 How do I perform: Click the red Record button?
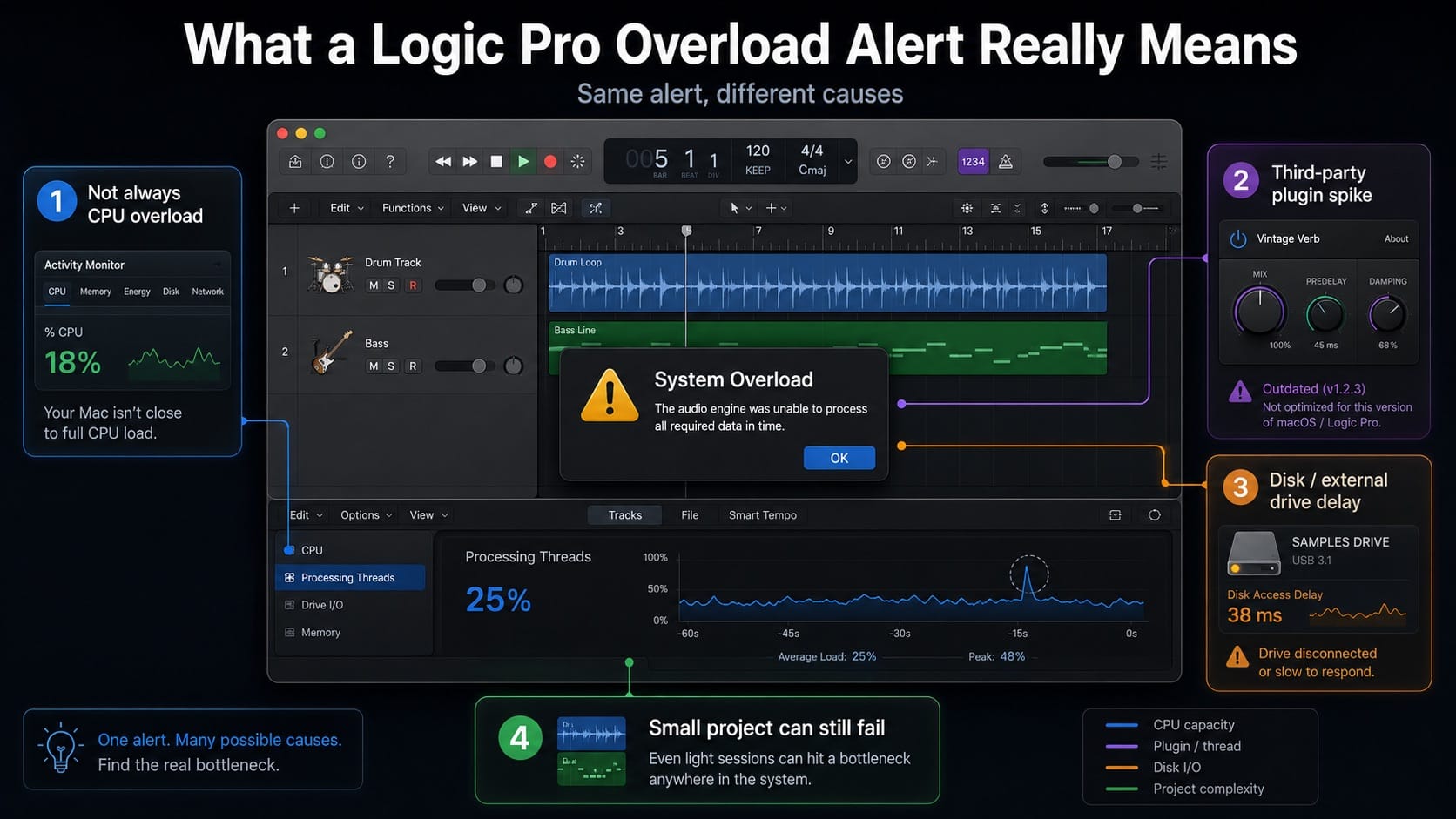tap(550, 162)
